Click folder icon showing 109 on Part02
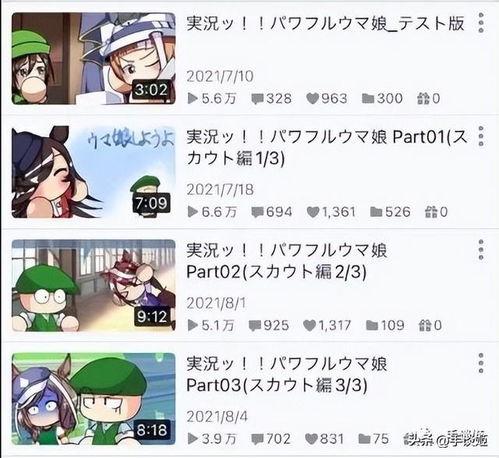 [x=372, y=325]
